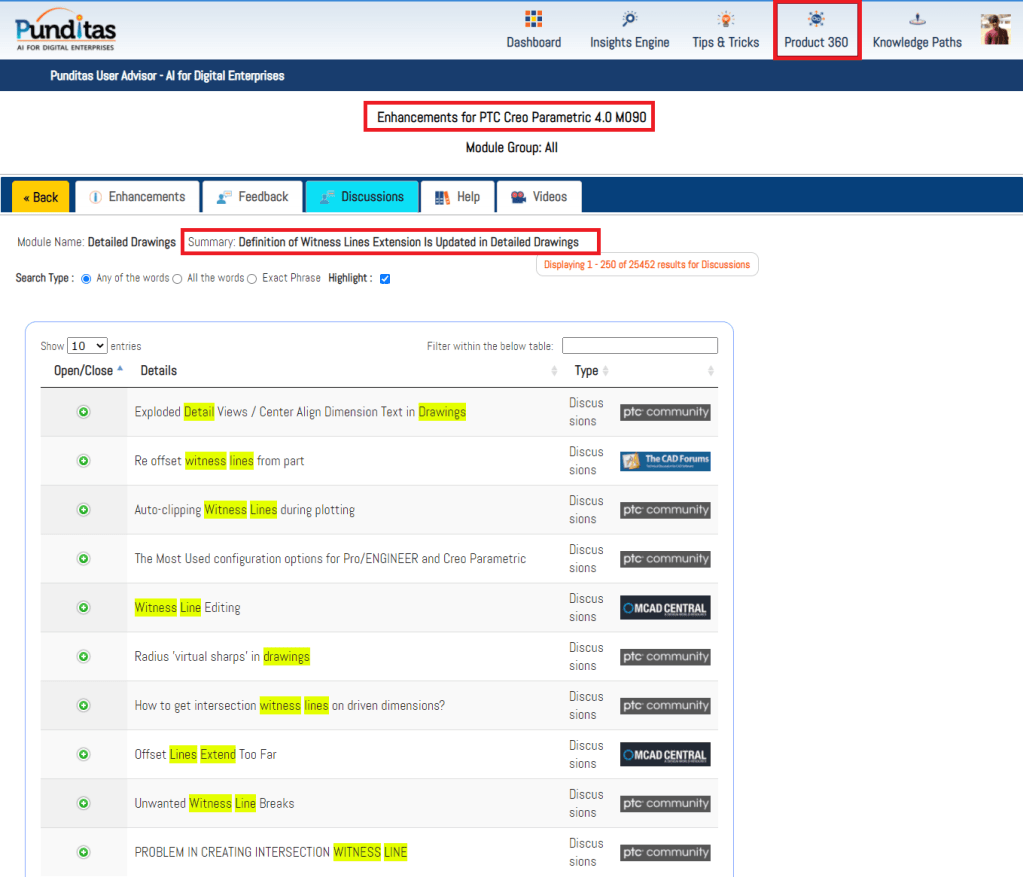Open the Product 360 icon
Image resolution: width=1023 pixels, height=877 pixels.
pyautogui.click(x=816, y=19)
